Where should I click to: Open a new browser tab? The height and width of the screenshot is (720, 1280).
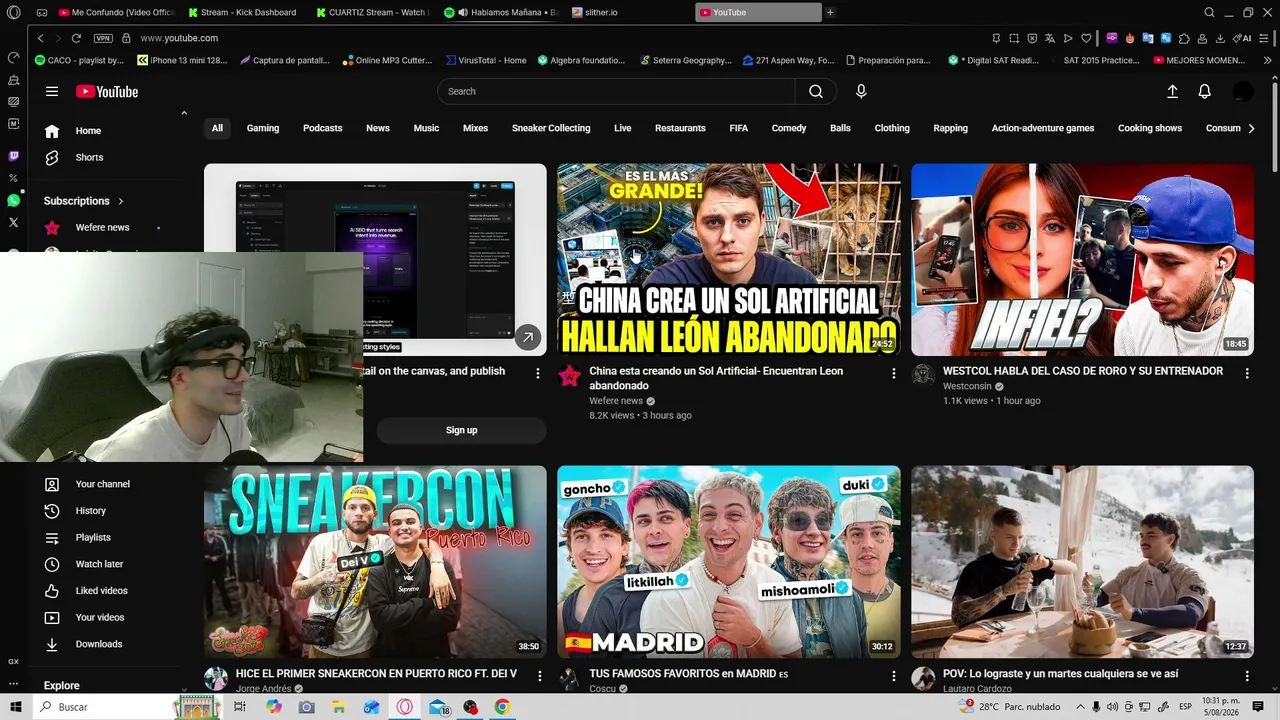click(x=830, y=12)
